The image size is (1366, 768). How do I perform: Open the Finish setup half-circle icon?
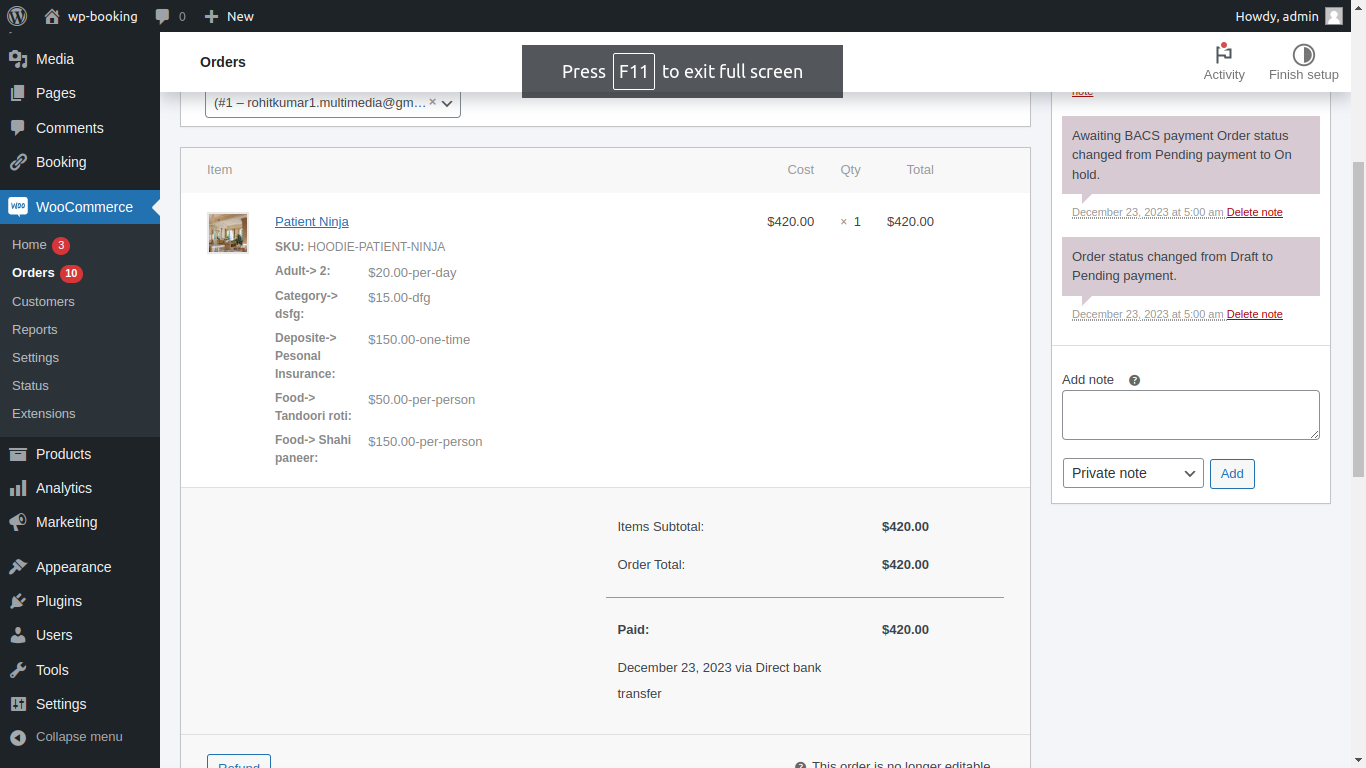1303,54
